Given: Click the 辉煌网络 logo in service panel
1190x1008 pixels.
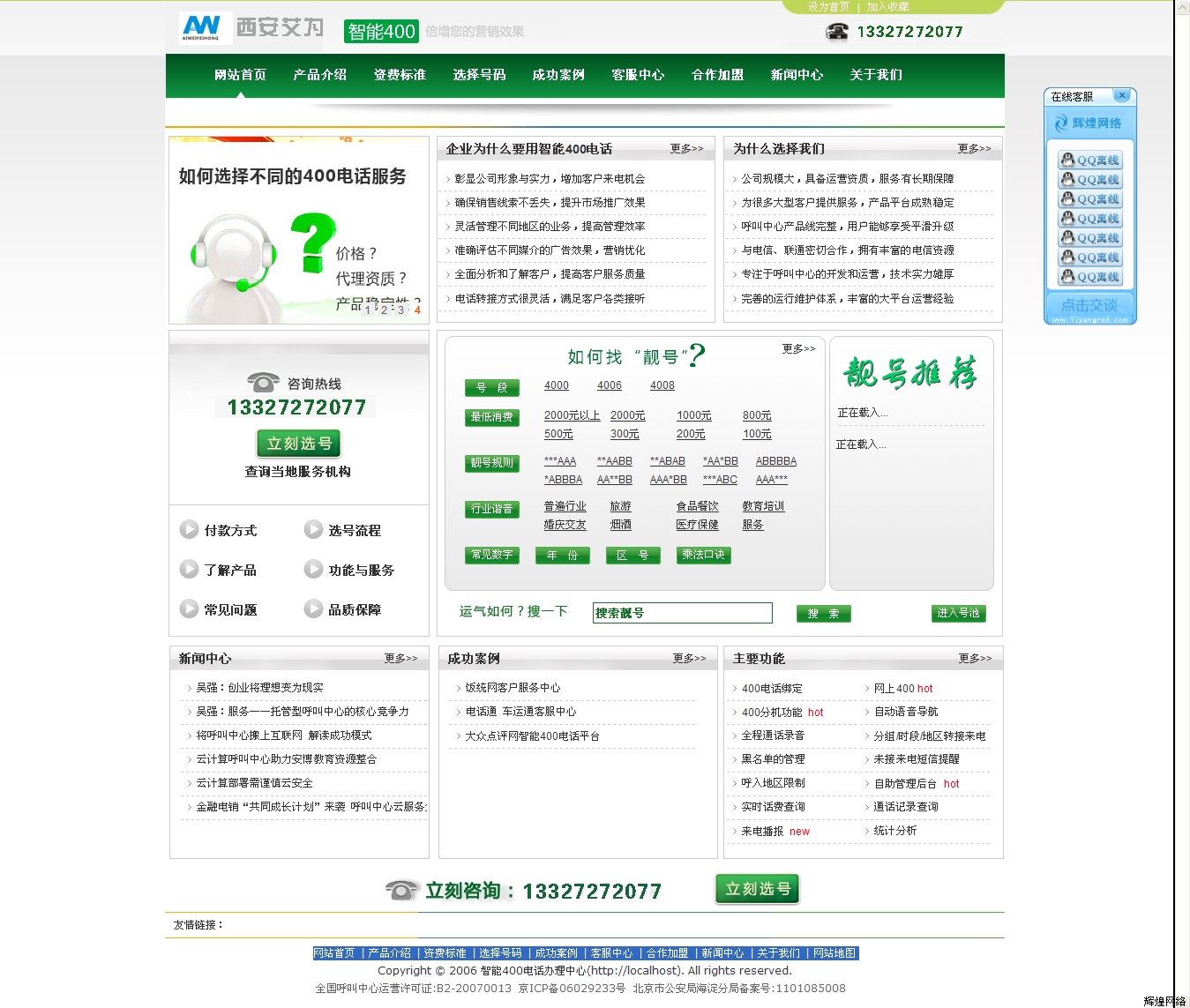Looking at the screenshot, I should point(1089,123).
